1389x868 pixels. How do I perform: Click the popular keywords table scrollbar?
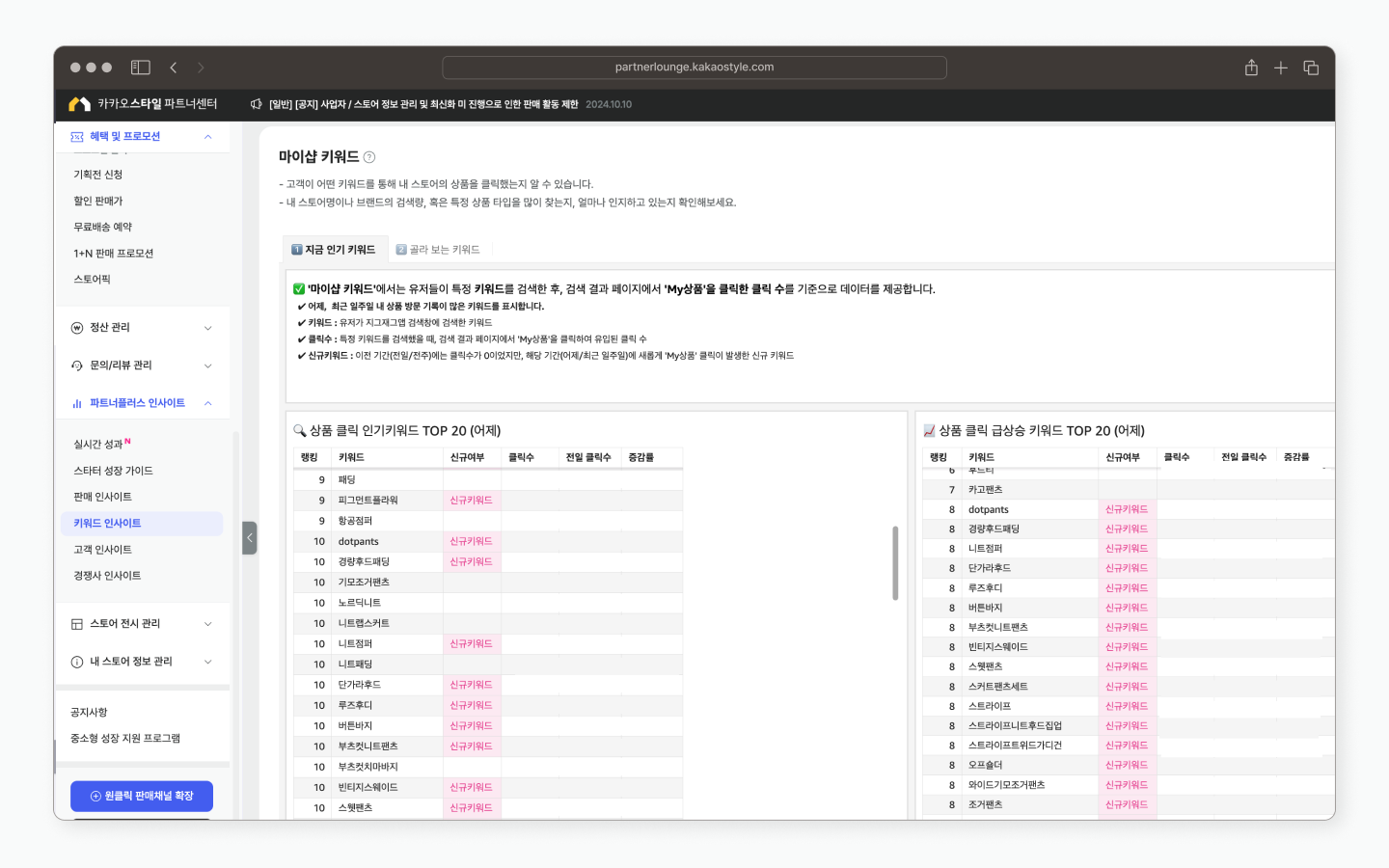[x=895, y=563]
